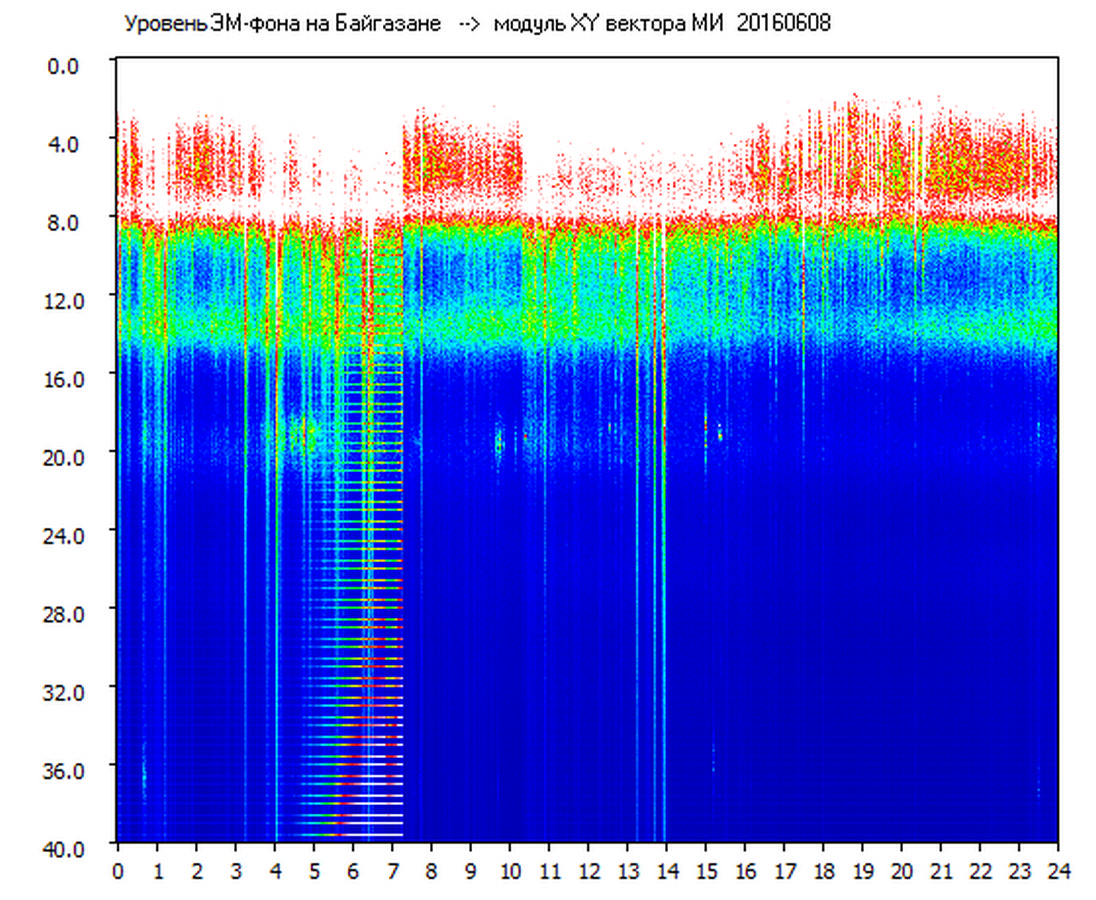
Task: Pick the hour 12 tick on x-axis
Action: tap(588, 871)
